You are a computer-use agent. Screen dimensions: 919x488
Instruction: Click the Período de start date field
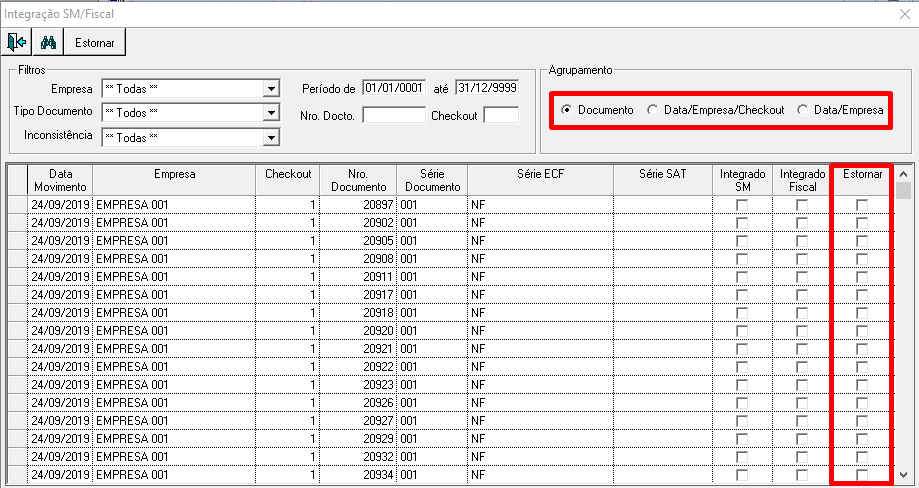[394, 88]
